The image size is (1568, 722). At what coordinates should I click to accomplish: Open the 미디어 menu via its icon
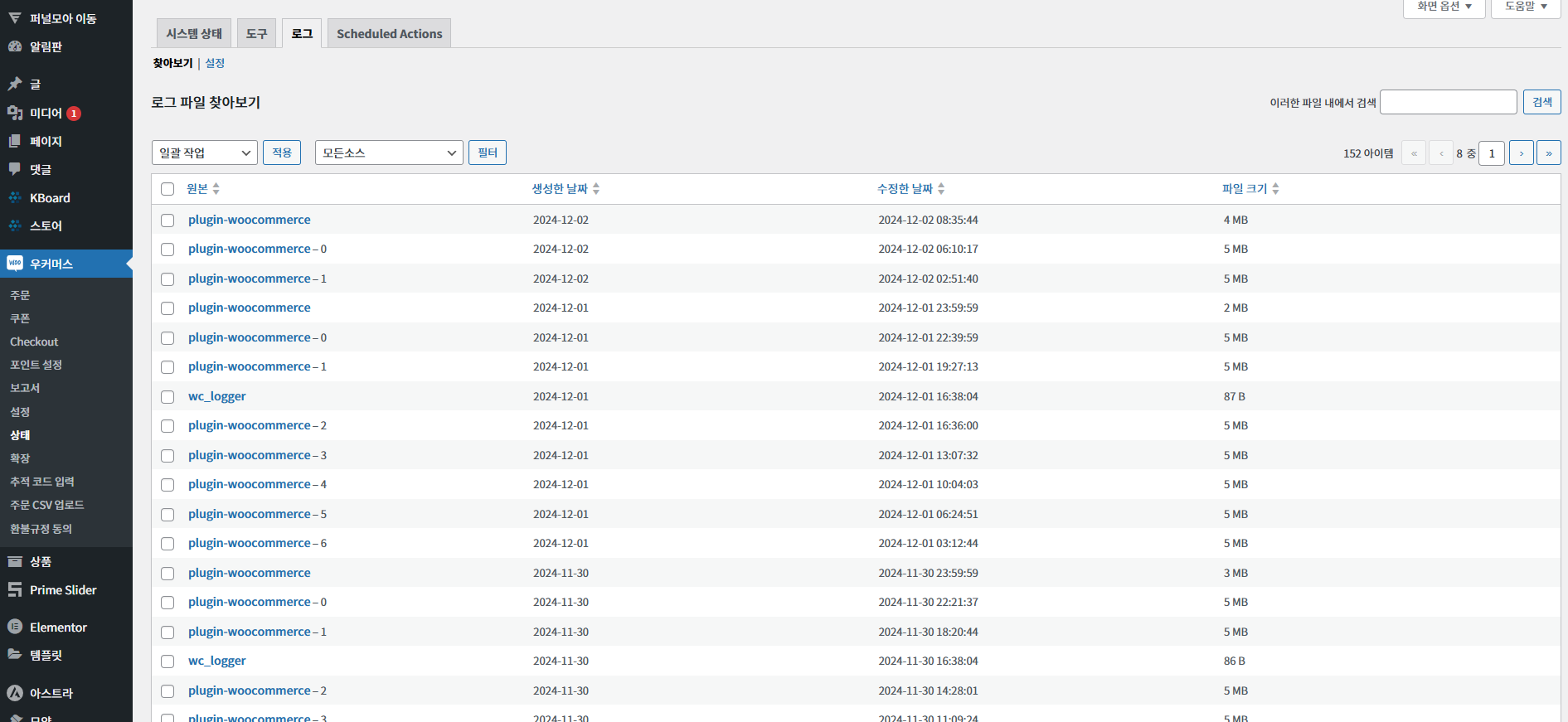click(15, 113)
